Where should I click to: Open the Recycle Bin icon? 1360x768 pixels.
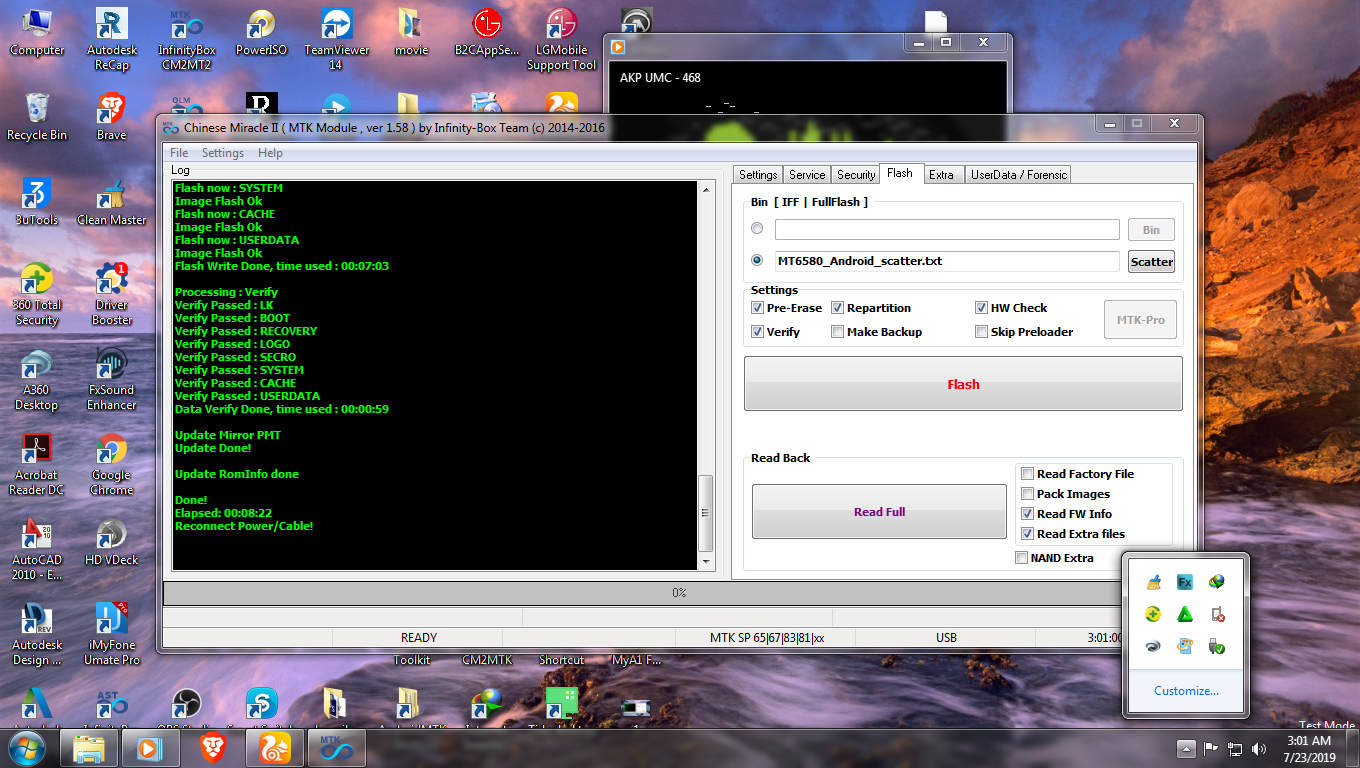click(37, 117)
